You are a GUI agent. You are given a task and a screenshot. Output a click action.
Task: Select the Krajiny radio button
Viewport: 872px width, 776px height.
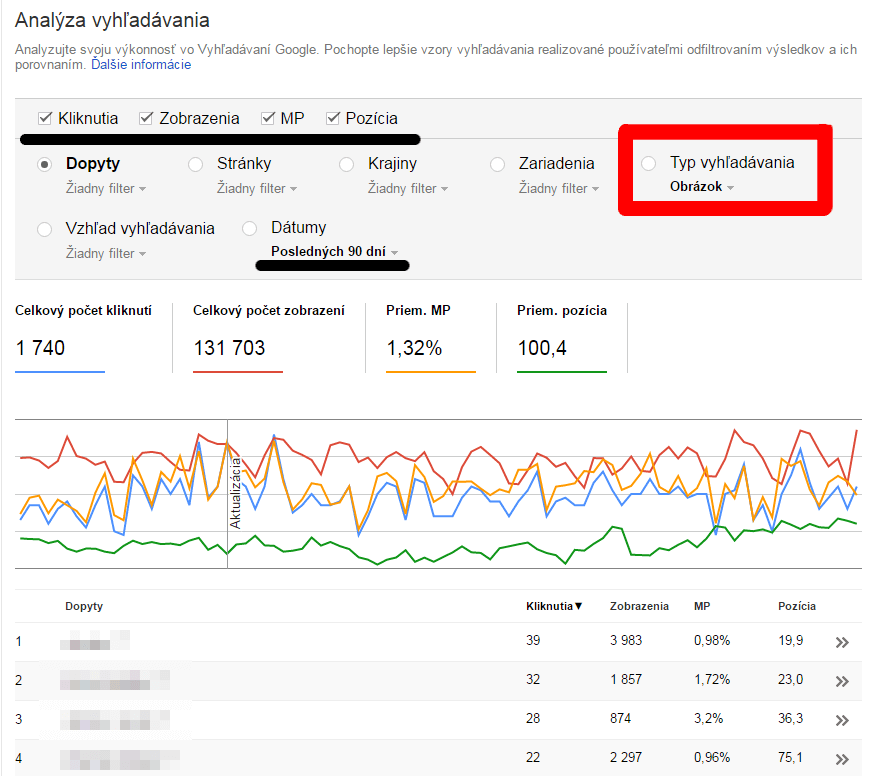[346, 165]
